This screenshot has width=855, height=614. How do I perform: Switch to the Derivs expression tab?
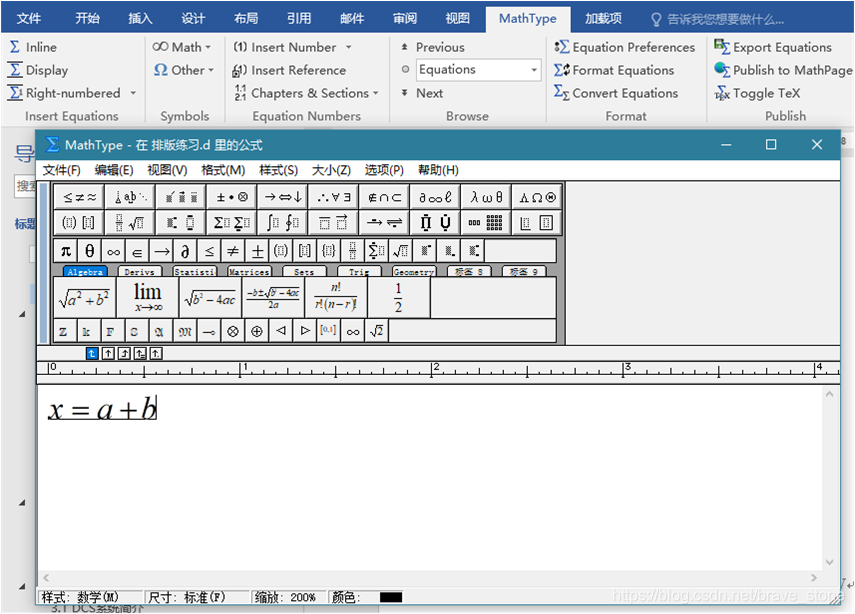click(x=140, y=272)
